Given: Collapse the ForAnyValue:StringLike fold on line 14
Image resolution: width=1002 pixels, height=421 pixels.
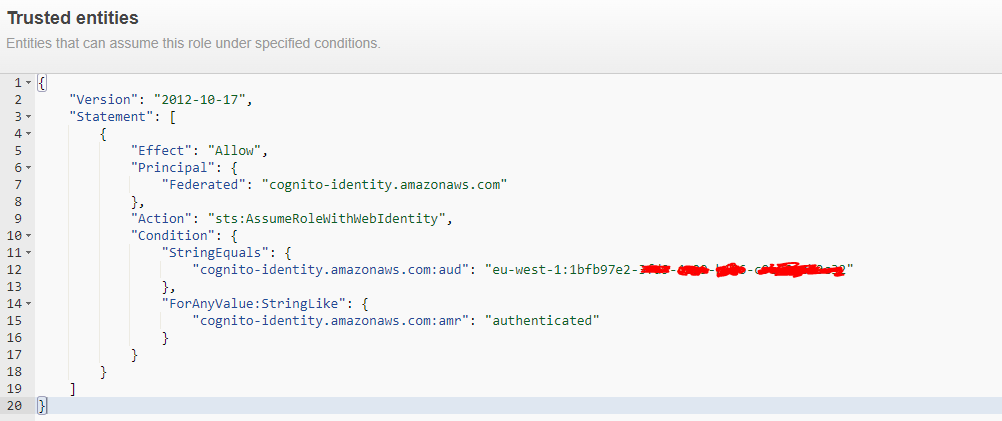Looking at the screenshot, I should pos(28,304).
